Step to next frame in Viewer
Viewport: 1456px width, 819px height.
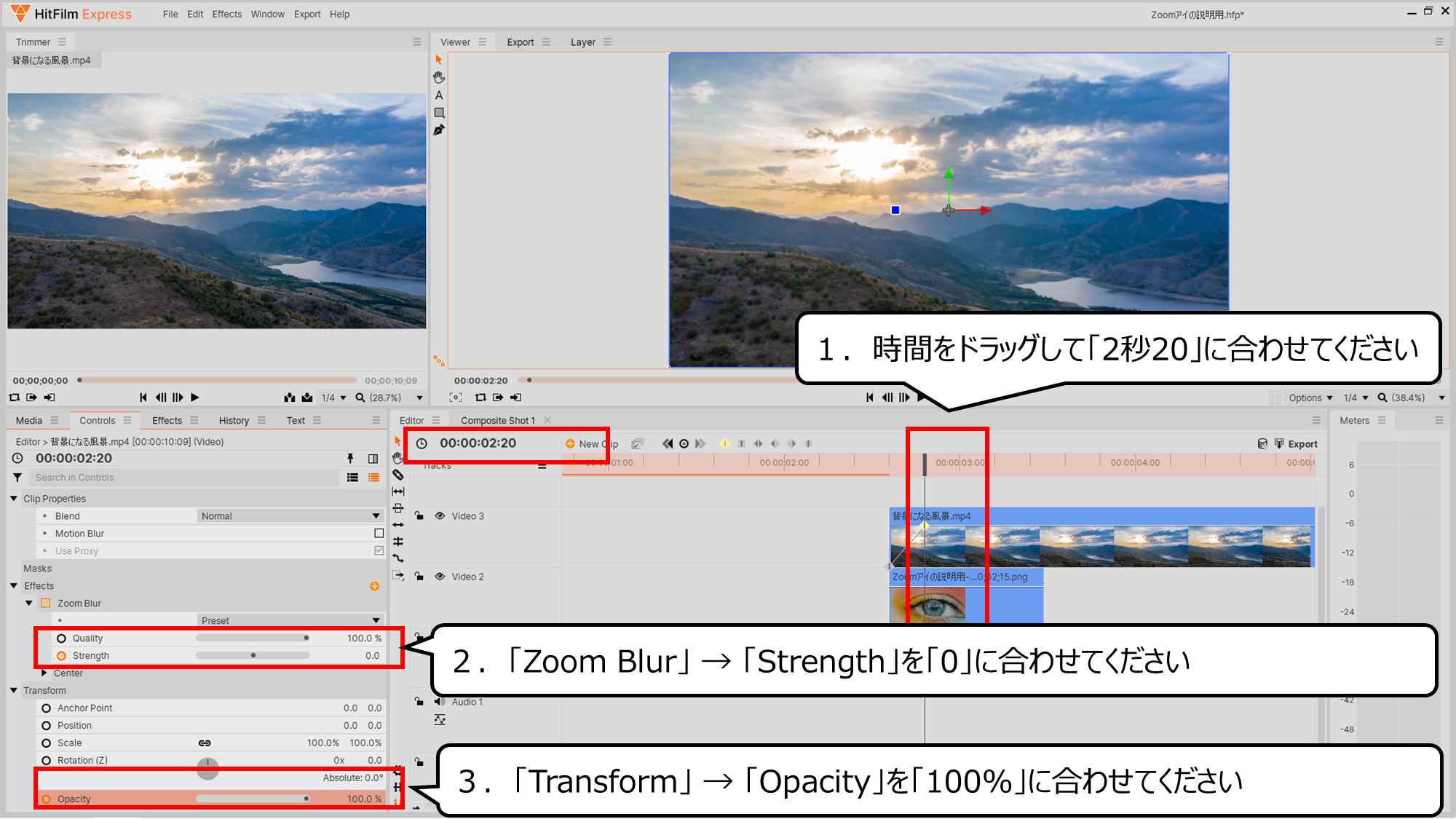[x=904, y=397]
